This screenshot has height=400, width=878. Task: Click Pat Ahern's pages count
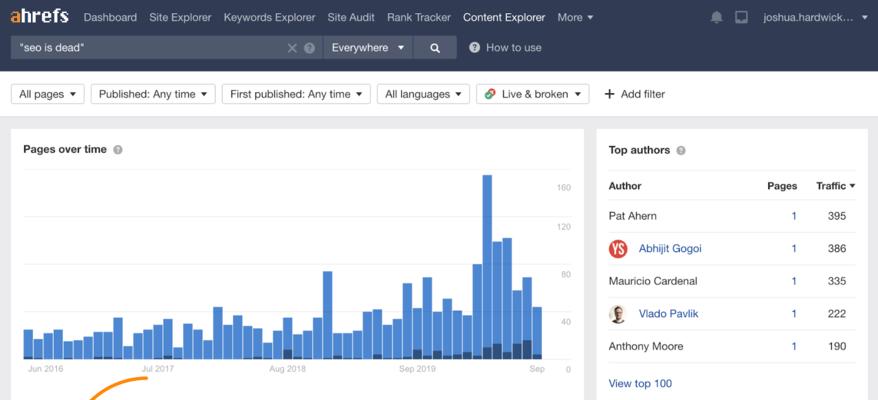(x=794, y=216)
